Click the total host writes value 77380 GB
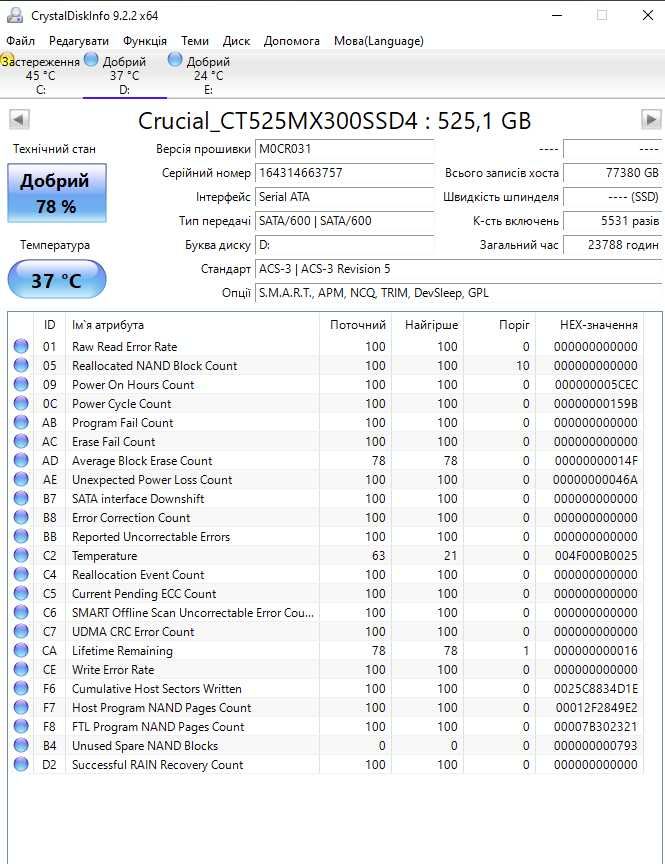This screenshot has width=665, height=864. click(x=613, y=173)
